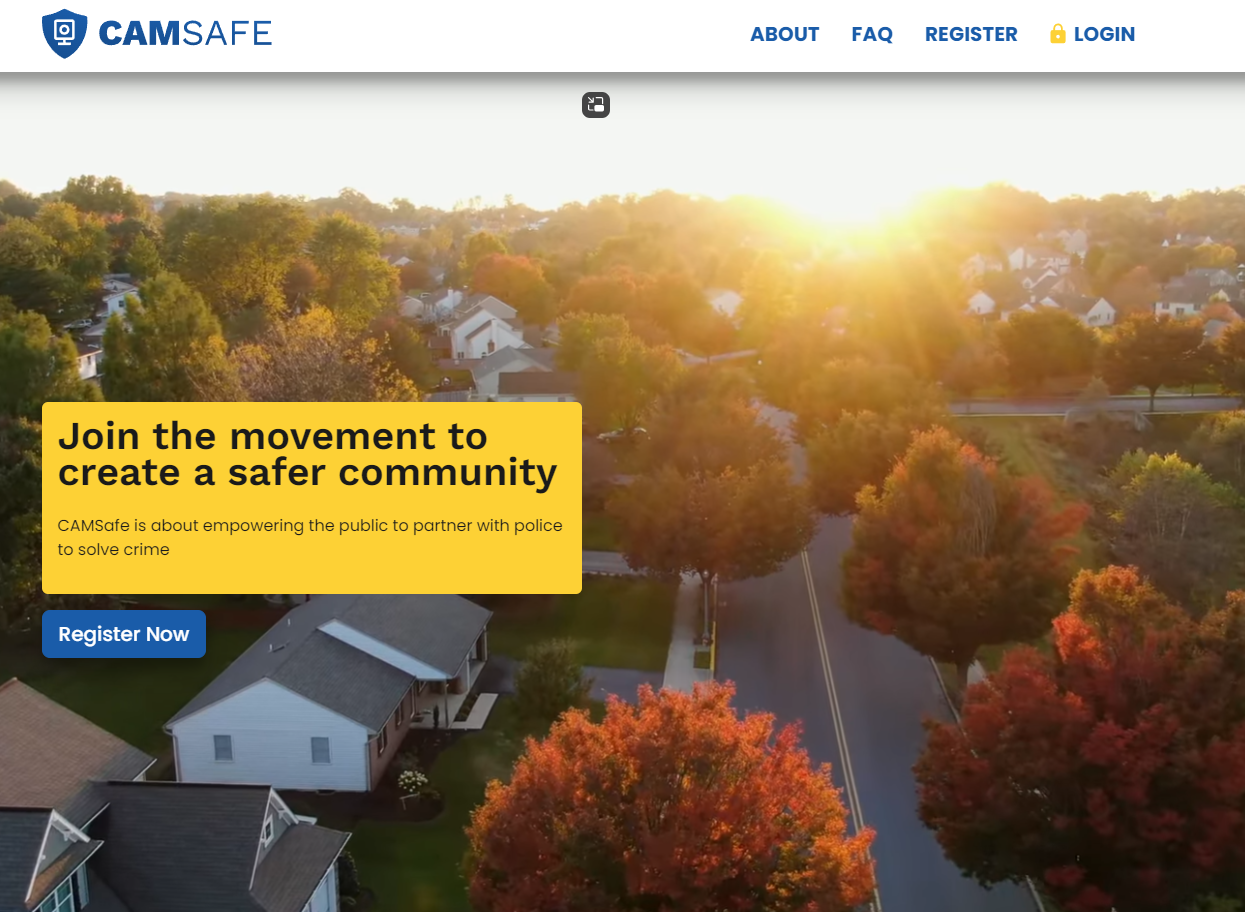Click the yellow padlock icon beside Login
This screenshot has height=912, width=1245.
(1058, 34)
